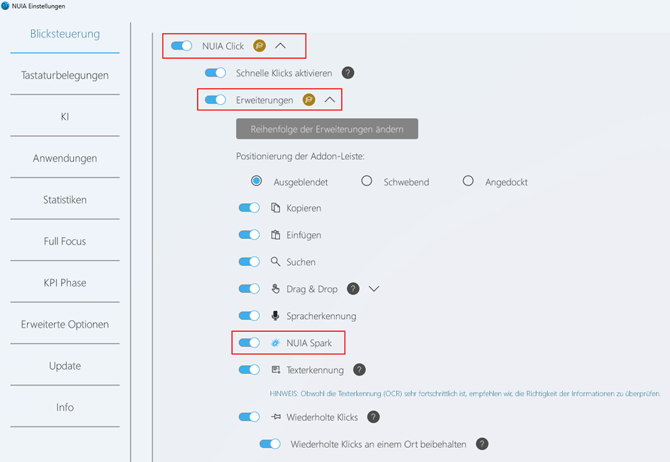This screenshot has width=670, height=462.
Task: Switch to the Erweiterte Optionen tab
Action: (x=65, y=324)
